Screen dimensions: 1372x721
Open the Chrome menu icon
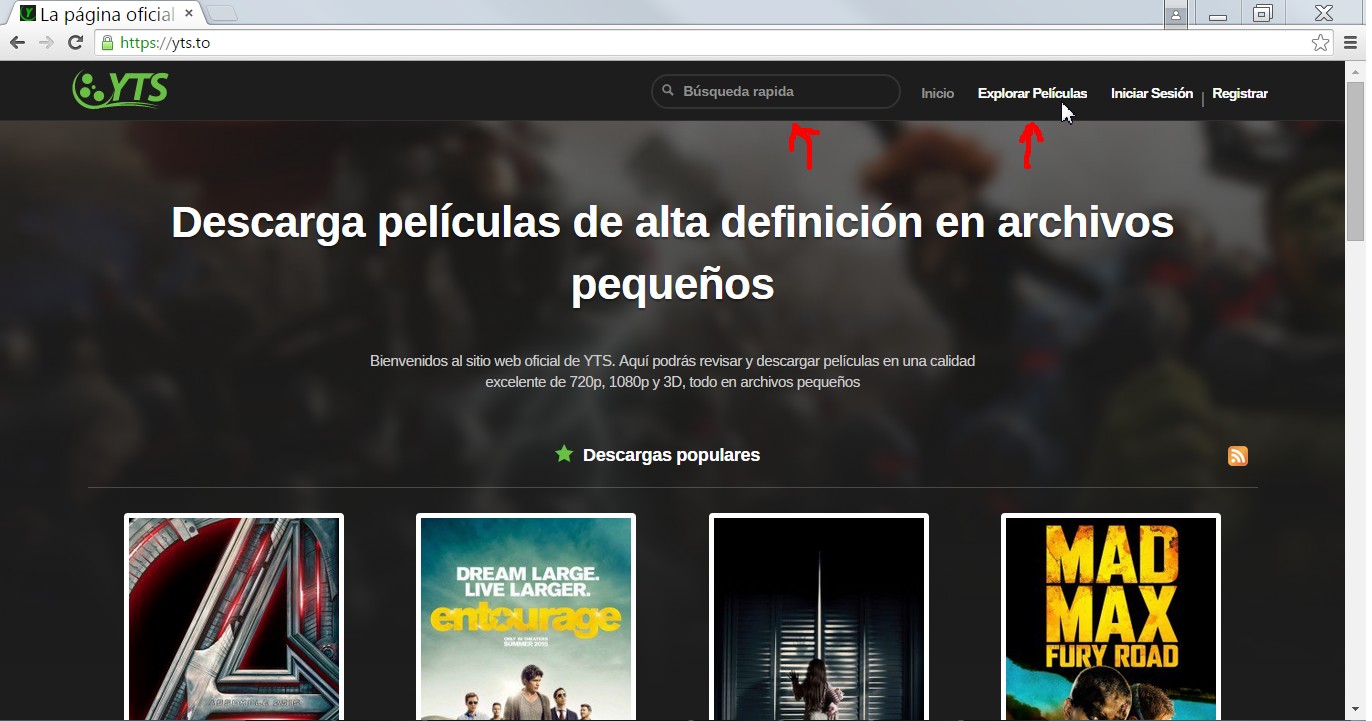coord(1350,43)
